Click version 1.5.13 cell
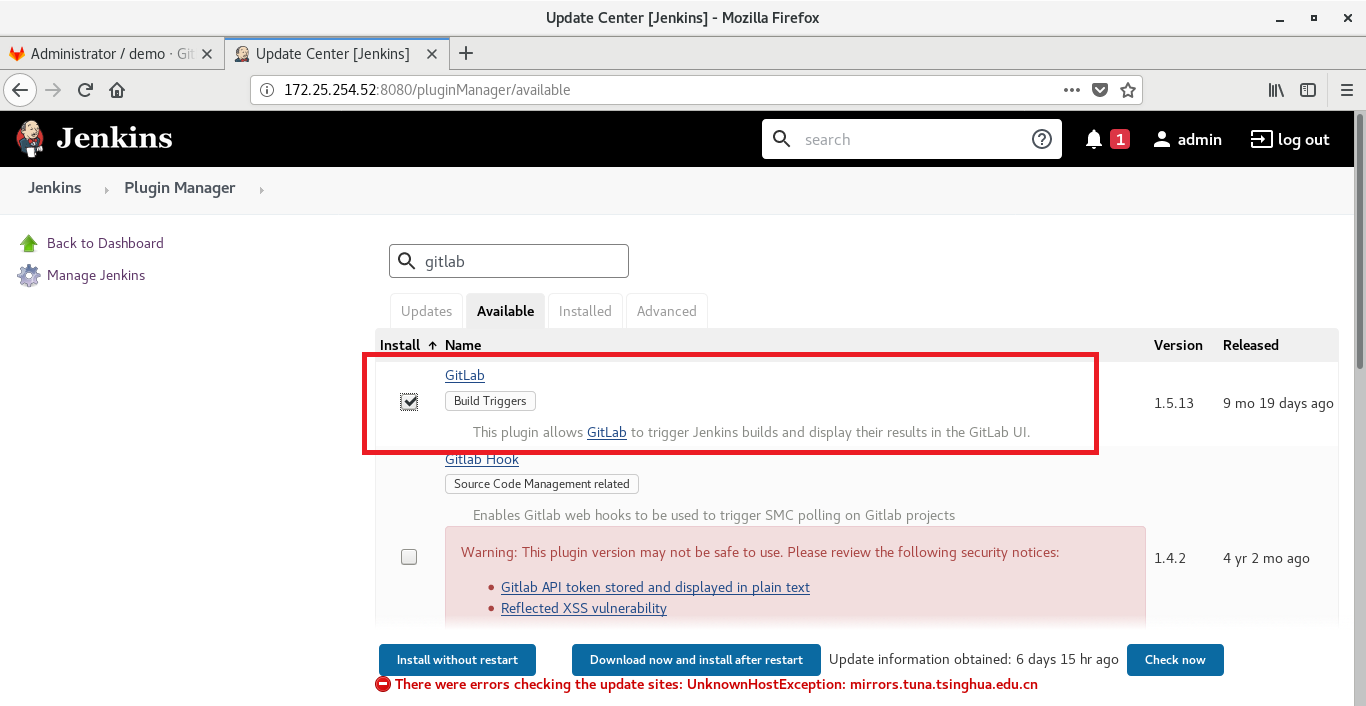Screen dimensions: 1366x706 point(1174,403)
